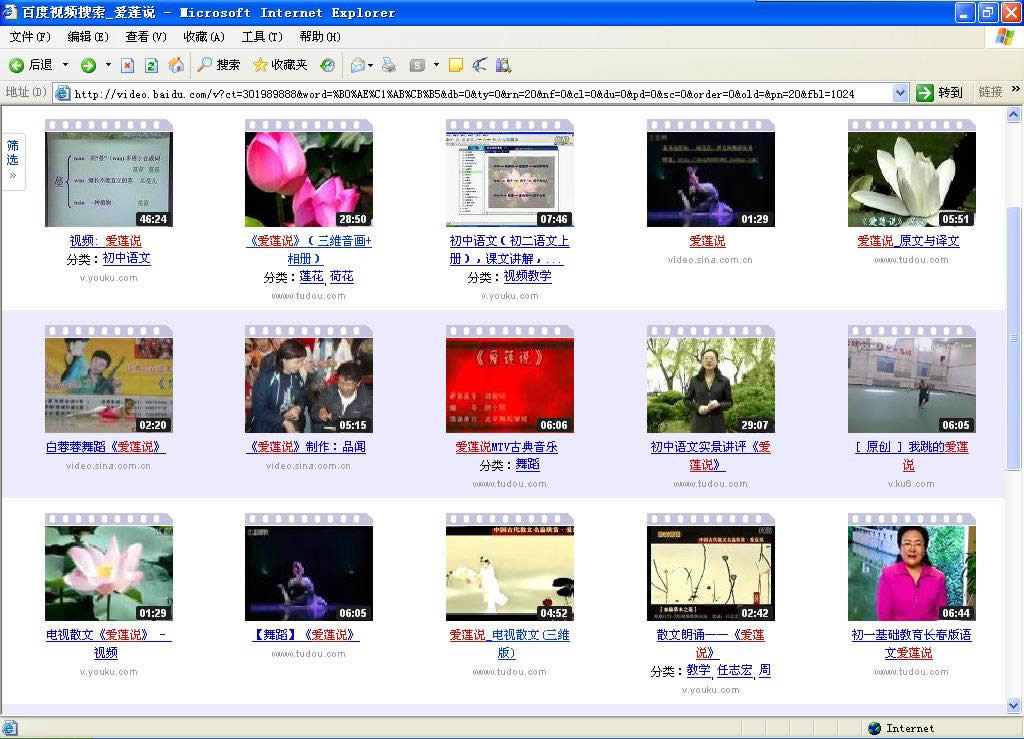Open the address bar dropdown arrow
The width and height of the screenshot is (1024, 739).
tap(900, 92)
